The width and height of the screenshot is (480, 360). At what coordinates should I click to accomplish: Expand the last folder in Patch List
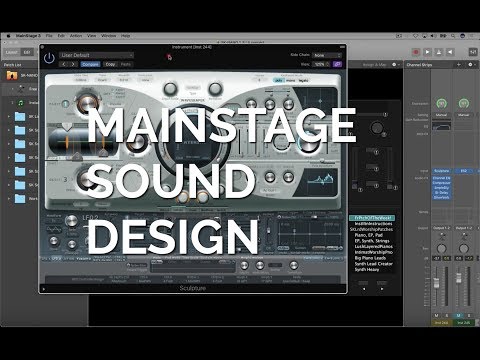(x=9, y=199)
